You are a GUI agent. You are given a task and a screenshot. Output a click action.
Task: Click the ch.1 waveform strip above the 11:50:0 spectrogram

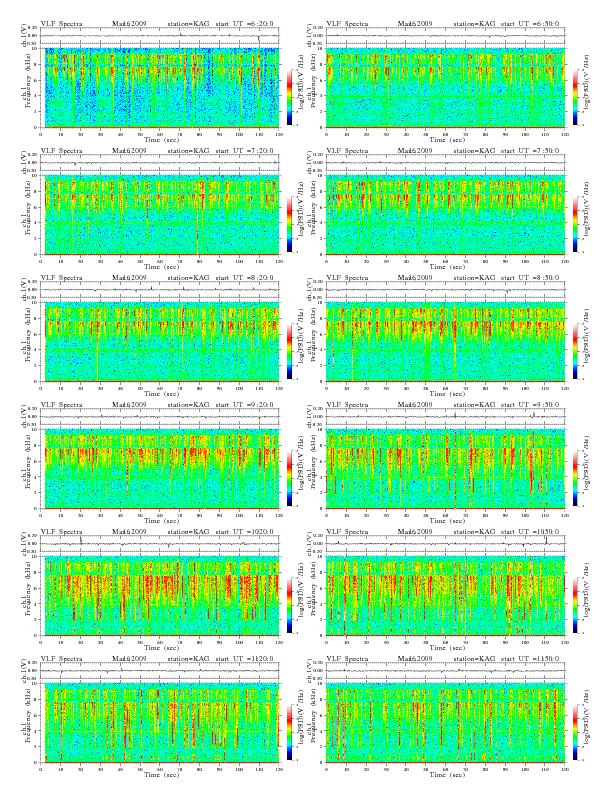coord(446,671)
